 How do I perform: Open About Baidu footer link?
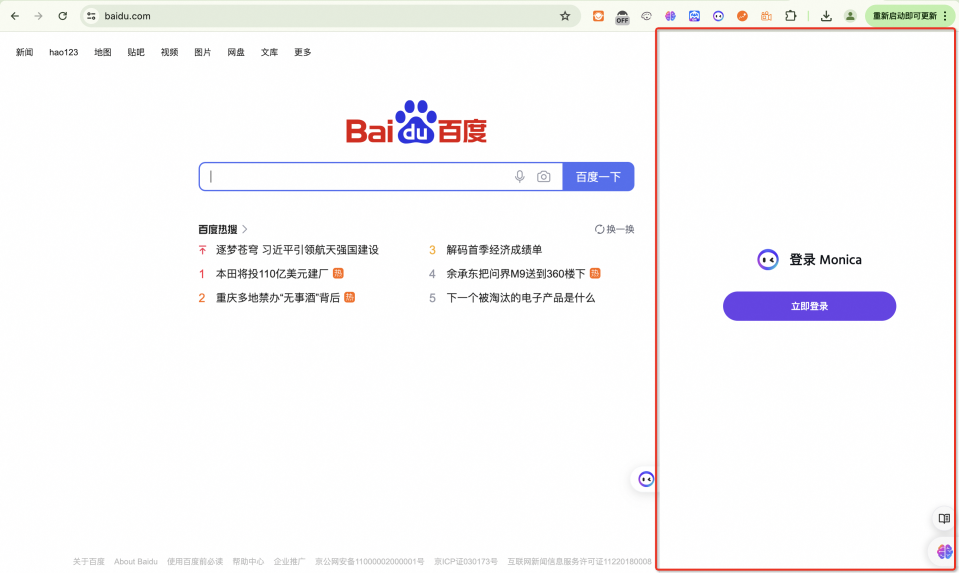coord(136,561)
